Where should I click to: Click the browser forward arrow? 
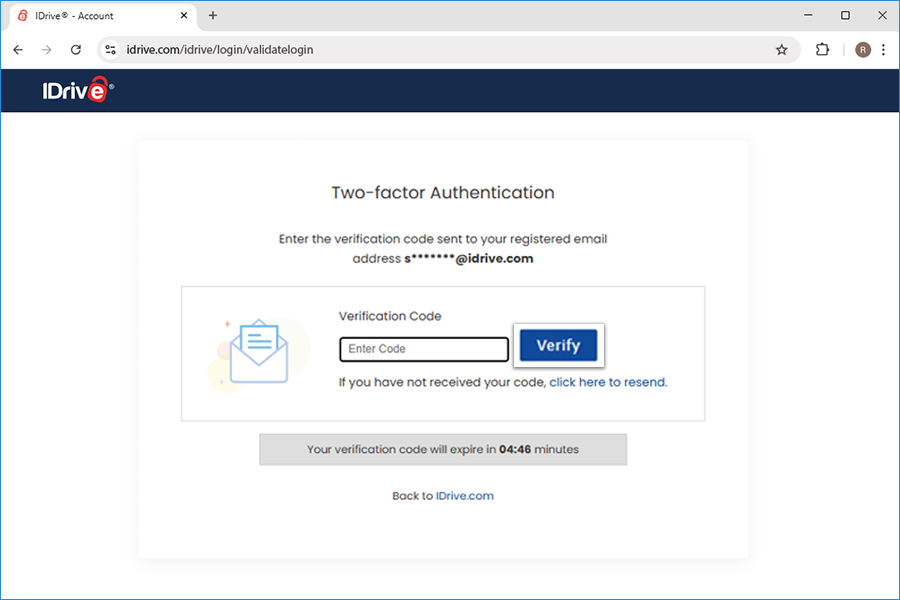46,50
